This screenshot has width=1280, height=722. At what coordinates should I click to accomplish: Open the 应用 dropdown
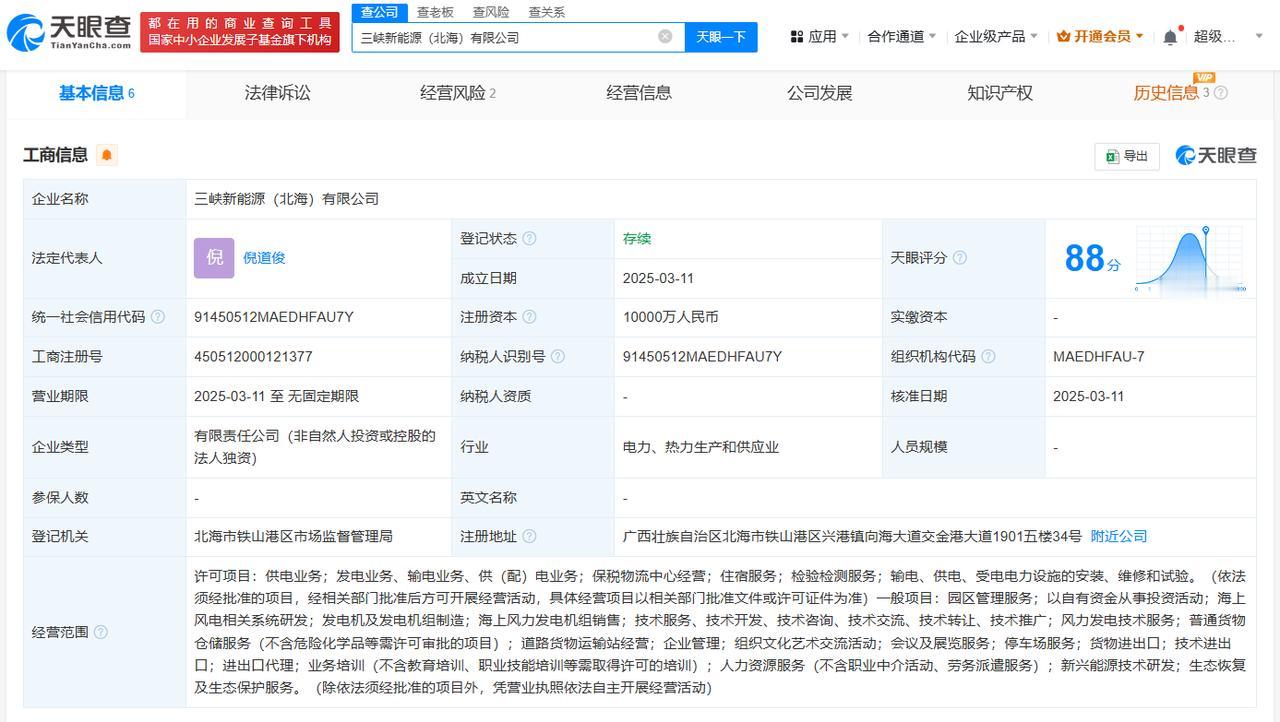pyautogui.click(x=820, y=37)
